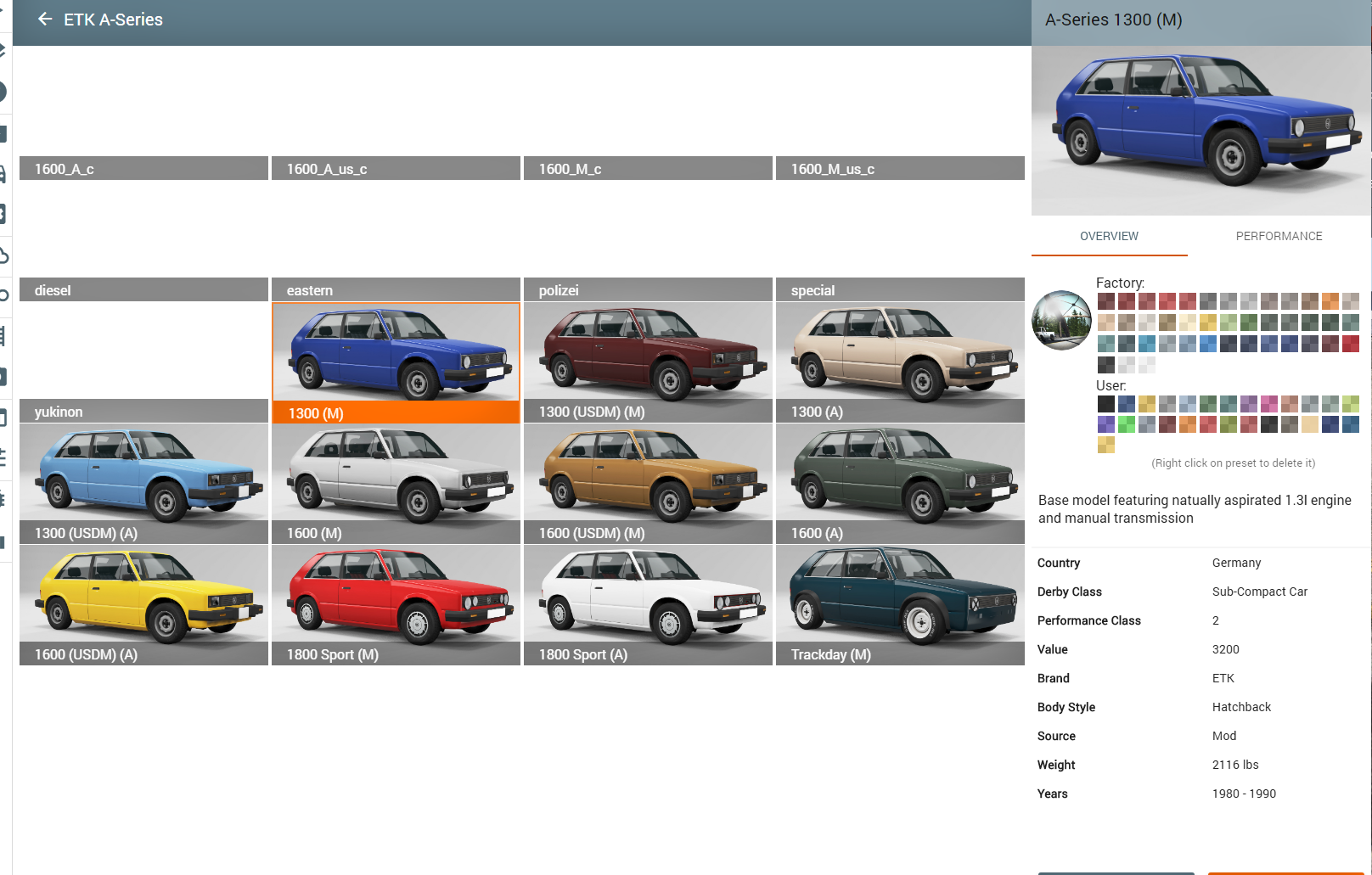The height and width of the screenshot is (875, 1372).
Task: Select the 1600_M_us_c configuration tile
Action: coord(900,169)
